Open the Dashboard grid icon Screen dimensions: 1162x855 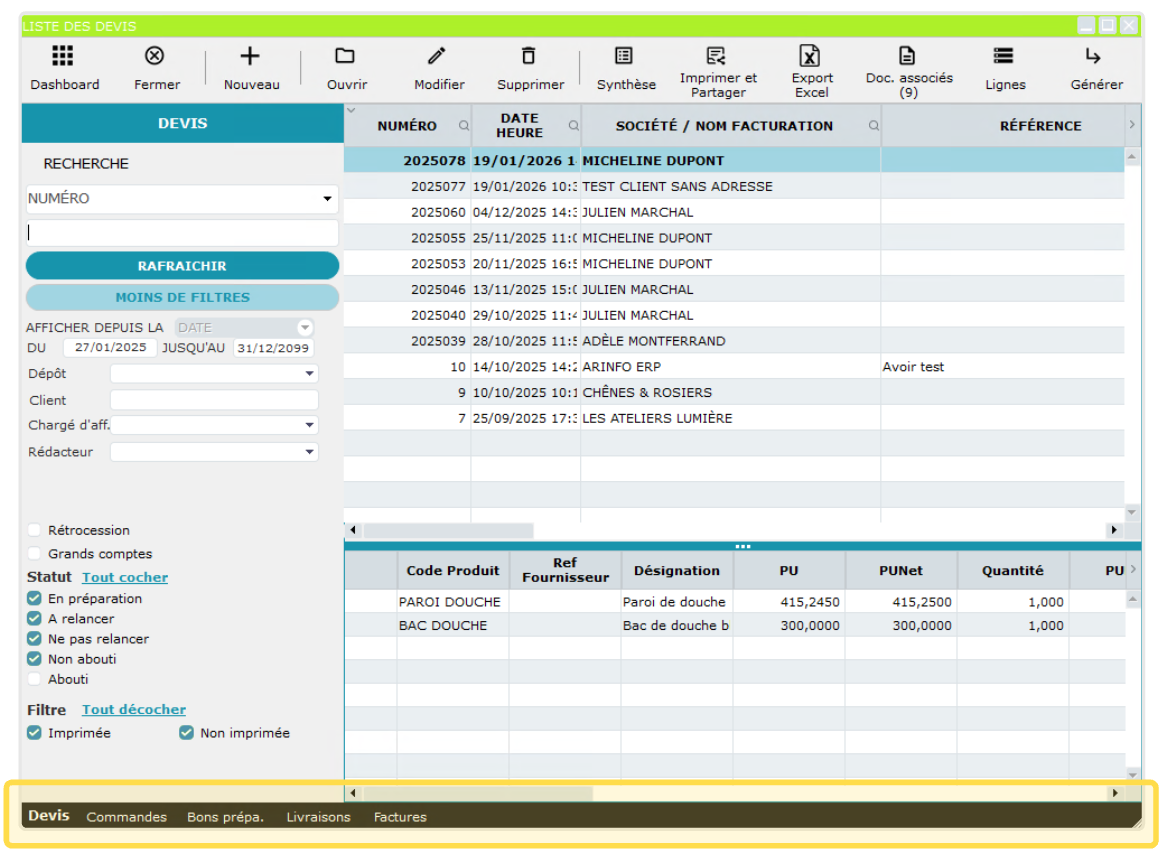pyautogui.click(x=63, y=56)
